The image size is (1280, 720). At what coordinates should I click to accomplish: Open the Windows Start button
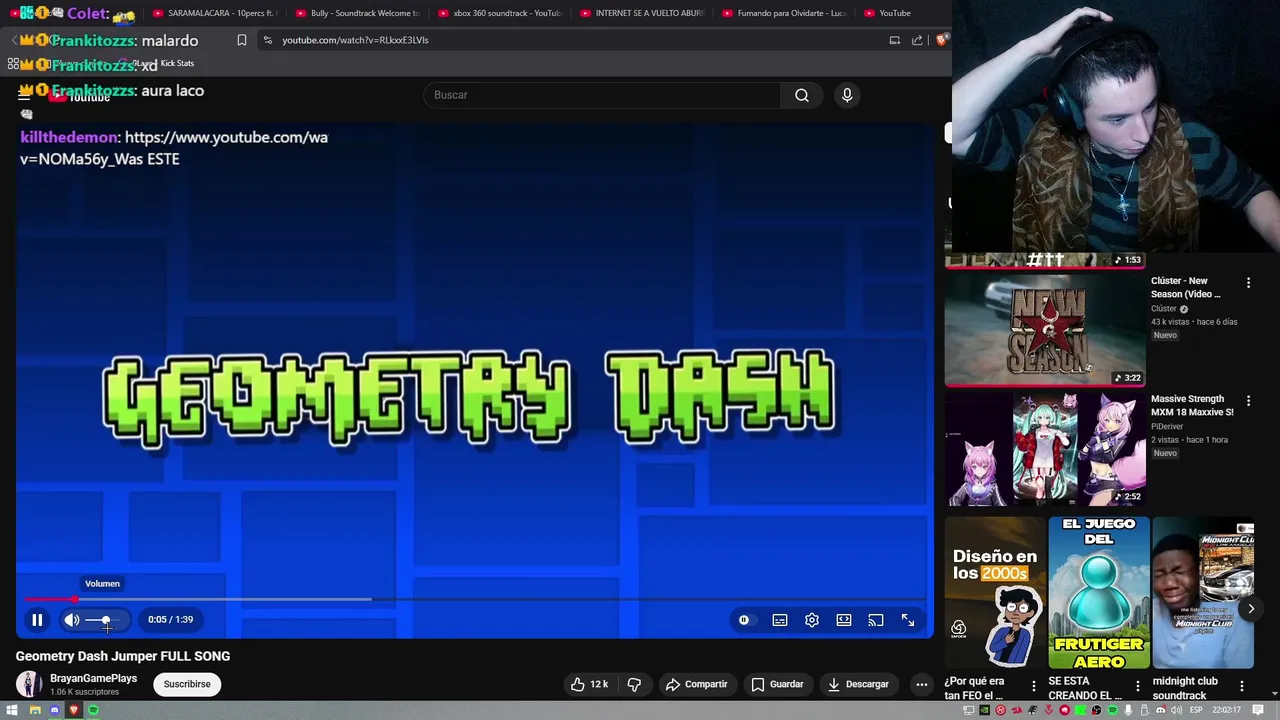pos(12,710)
